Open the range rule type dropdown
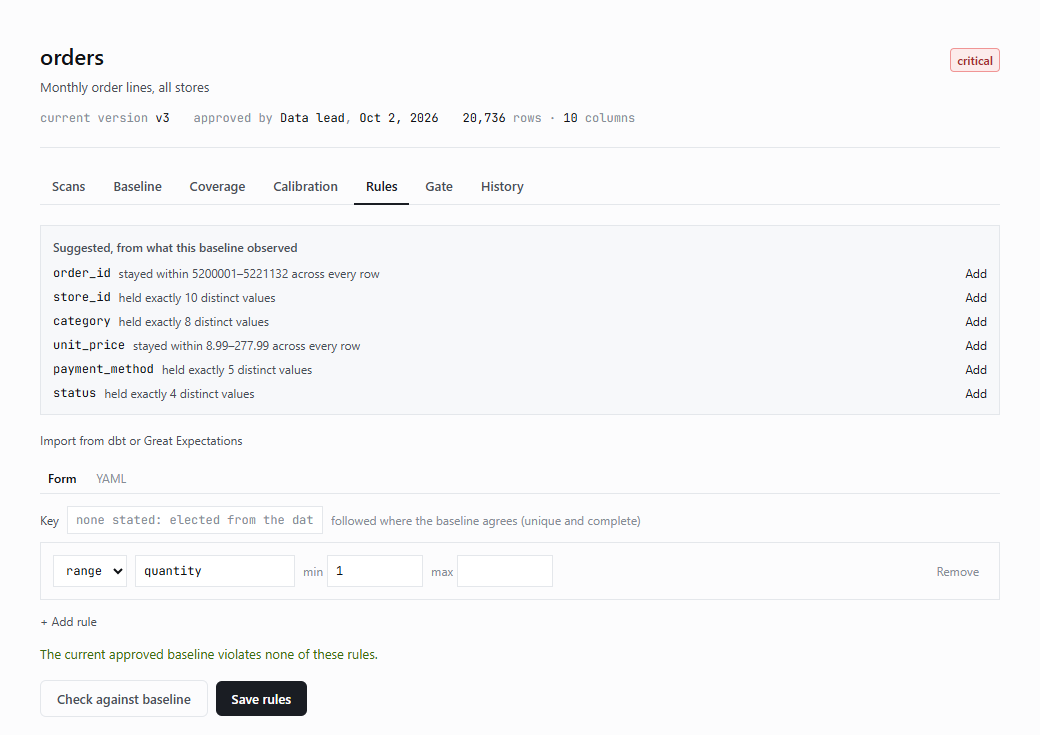This screenshot has height=735, width=1040. pos(90,571)
